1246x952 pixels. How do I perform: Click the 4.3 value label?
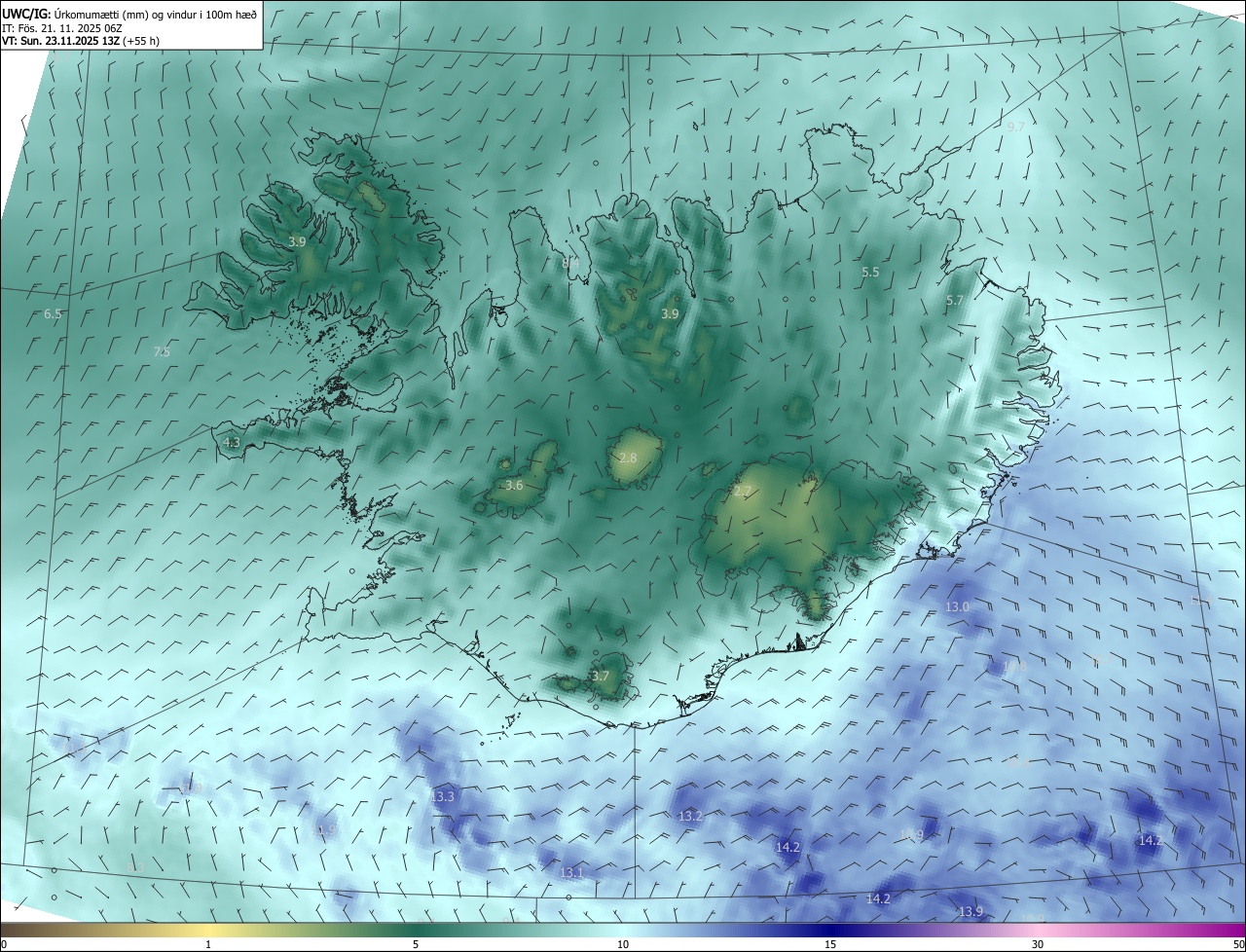click(232, 442)
